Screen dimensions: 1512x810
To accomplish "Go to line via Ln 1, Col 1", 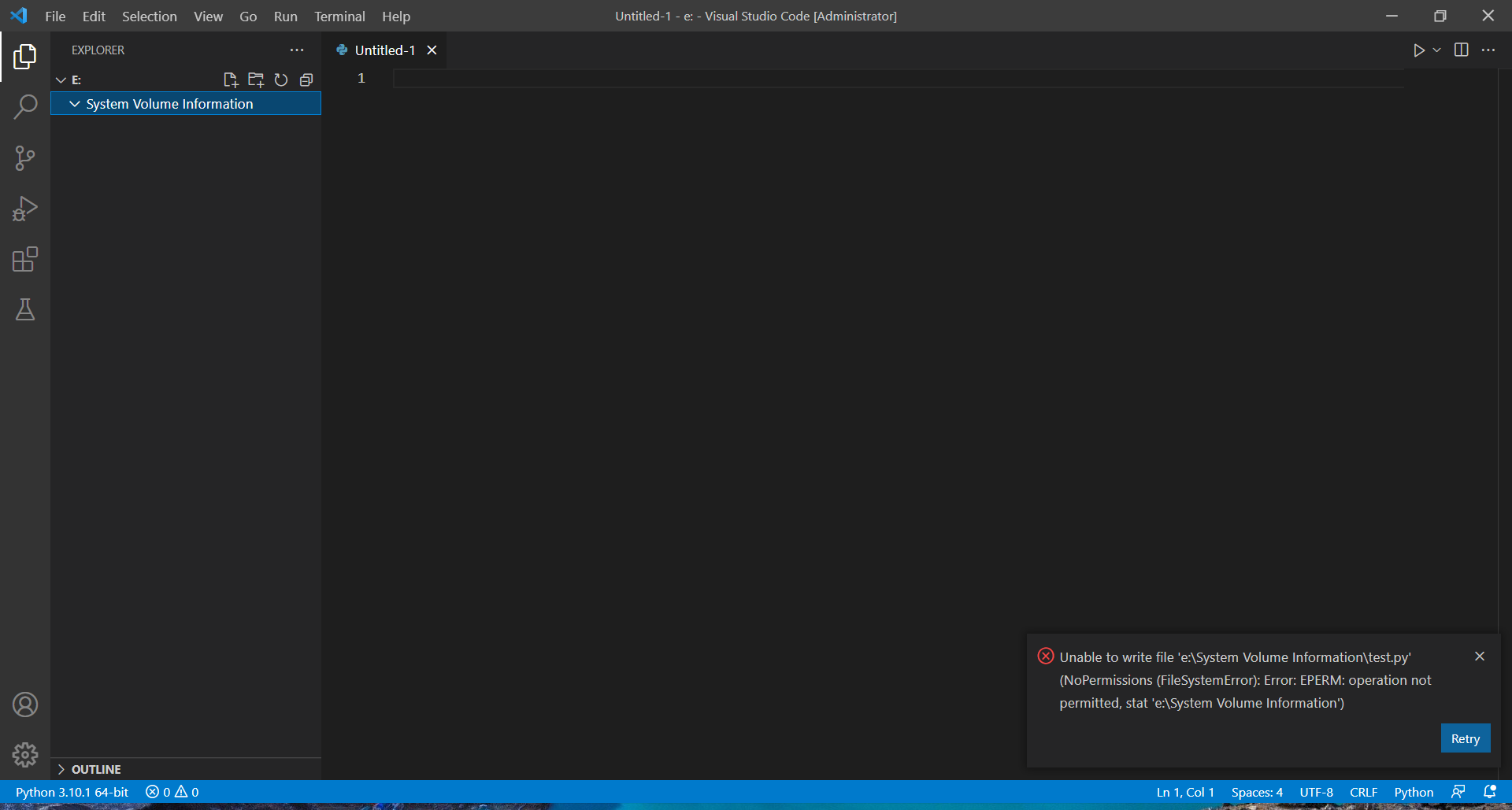I will click(x=1185, y=792).
